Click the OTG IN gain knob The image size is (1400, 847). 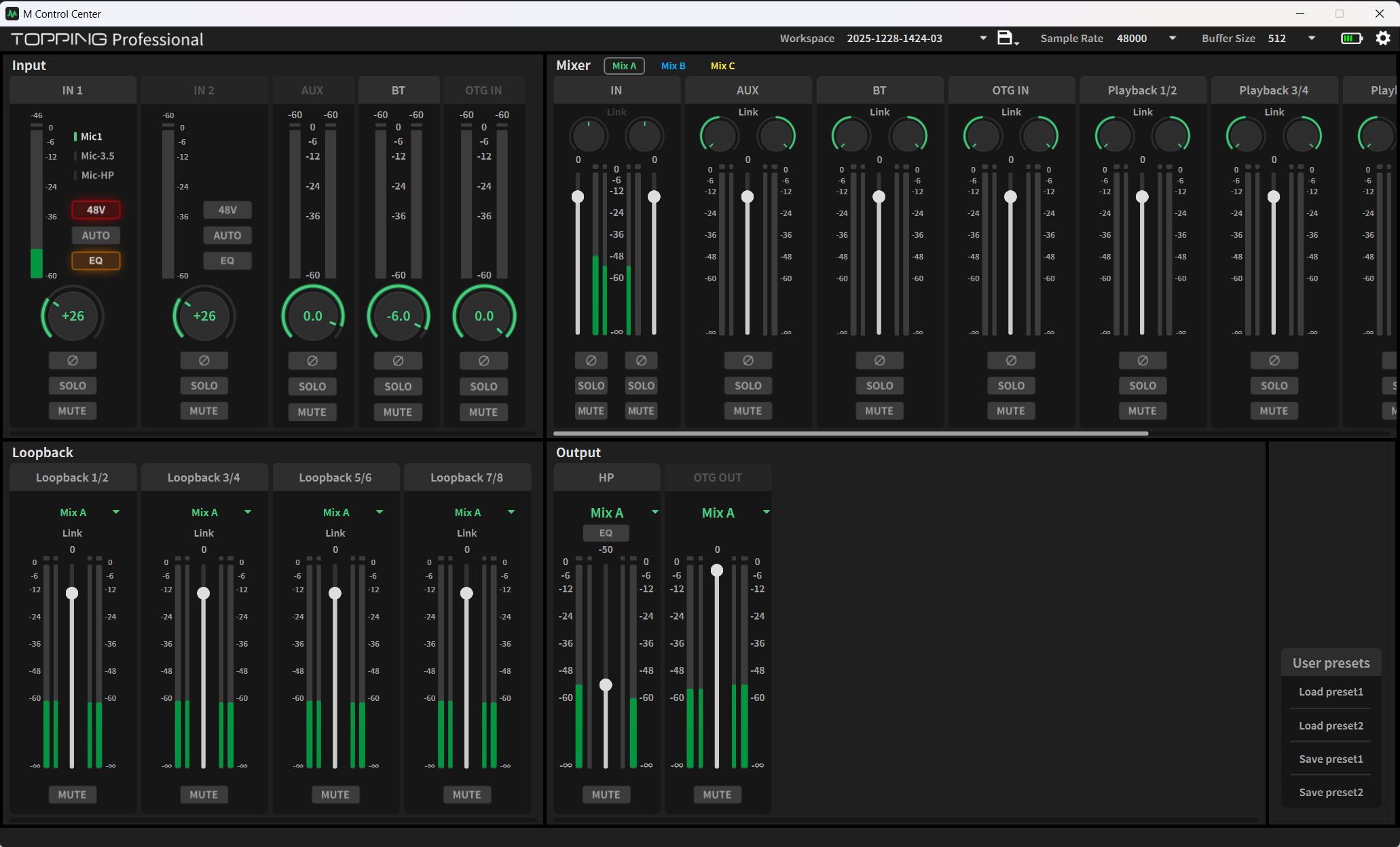coord(483,316)
